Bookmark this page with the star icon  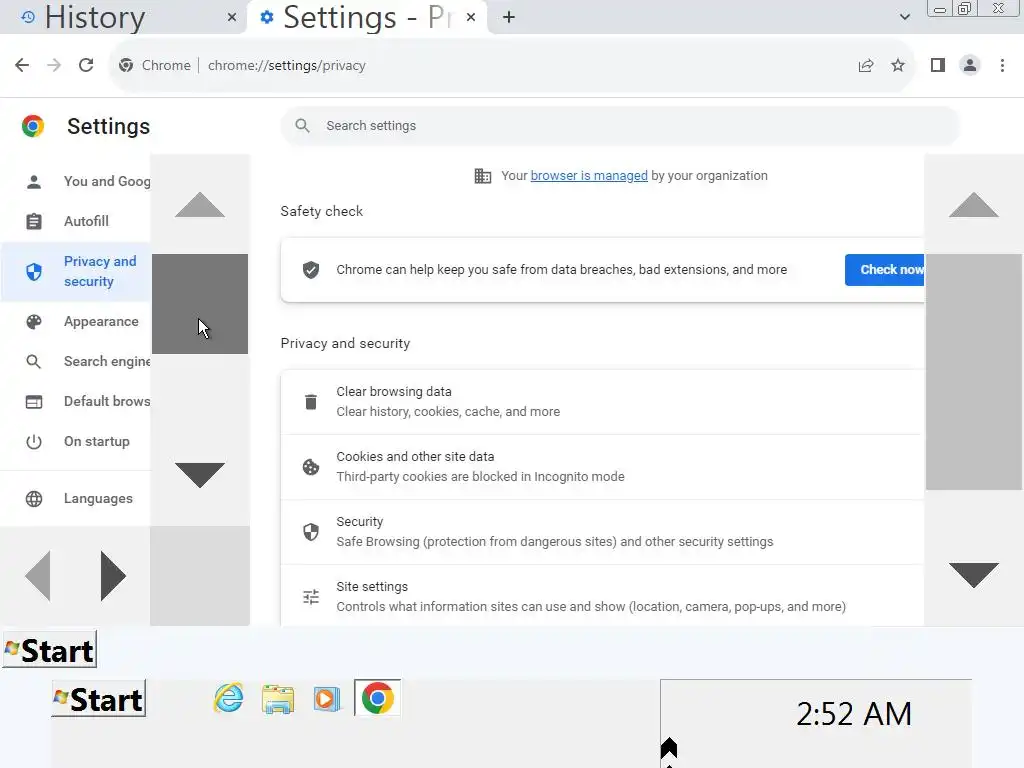pyautogui.click(x=898, y=65)
